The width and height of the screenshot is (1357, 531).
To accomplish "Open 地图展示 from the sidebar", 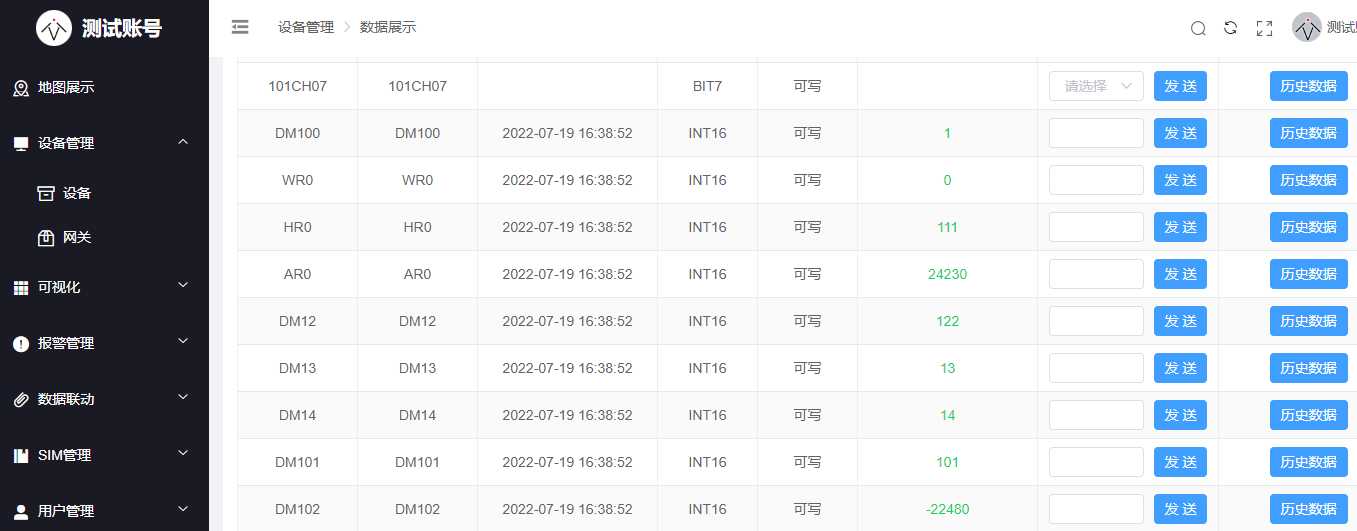I will click(66, 87).
